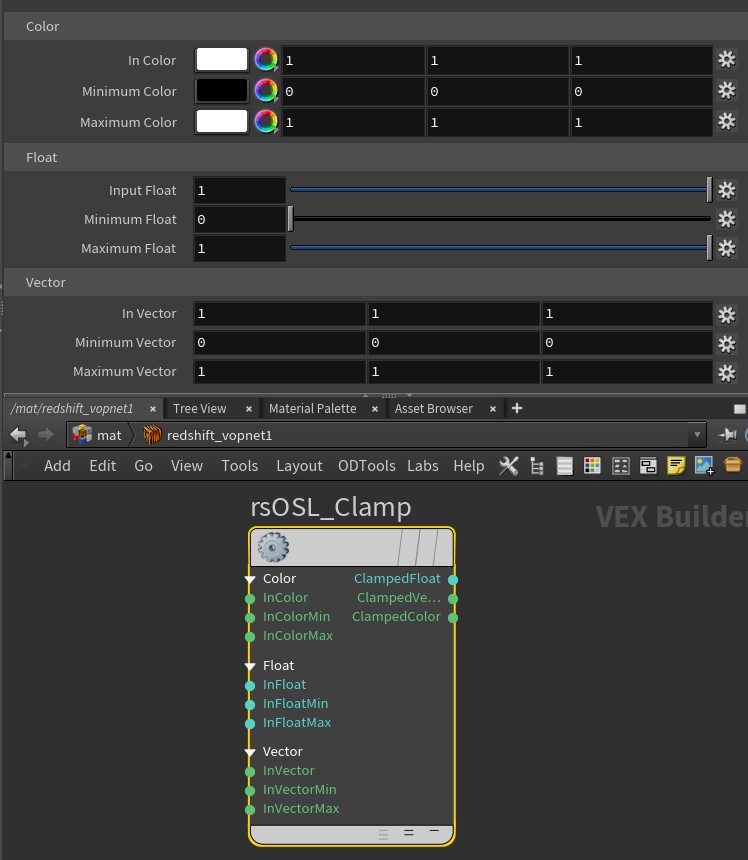Open the Add menu
Screen dimensions: 748x860
(58, 466)
